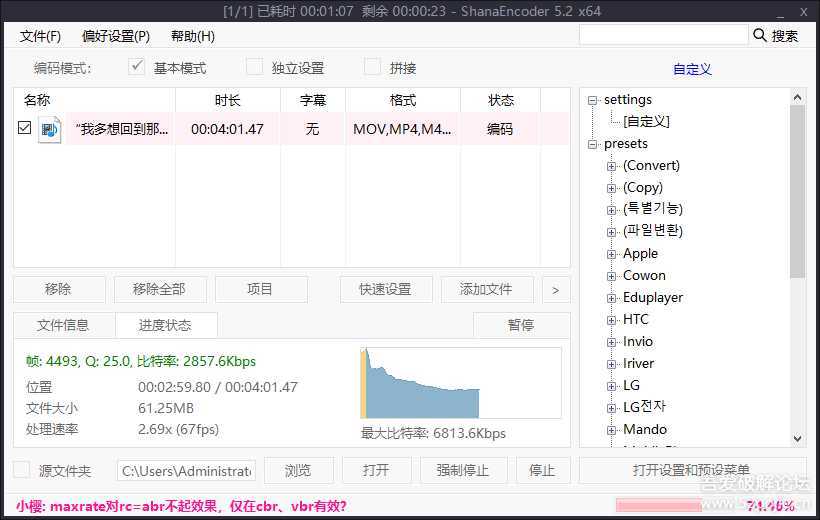Collapse the settings tree node
Screen dimensions: 820x520
pyautogui.click(x=593, y=100)
